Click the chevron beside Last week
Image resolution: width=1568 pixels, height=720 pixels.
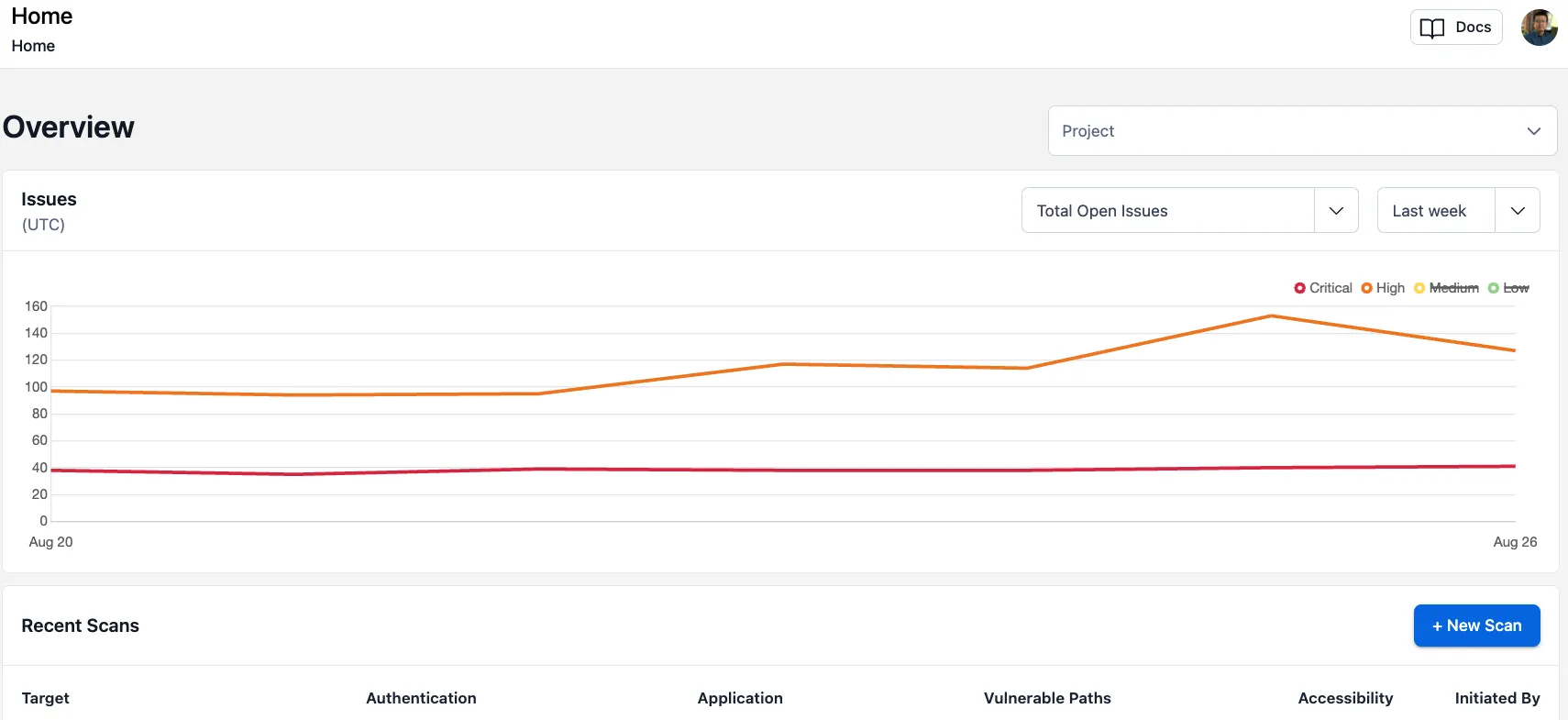click(1518, 211)
